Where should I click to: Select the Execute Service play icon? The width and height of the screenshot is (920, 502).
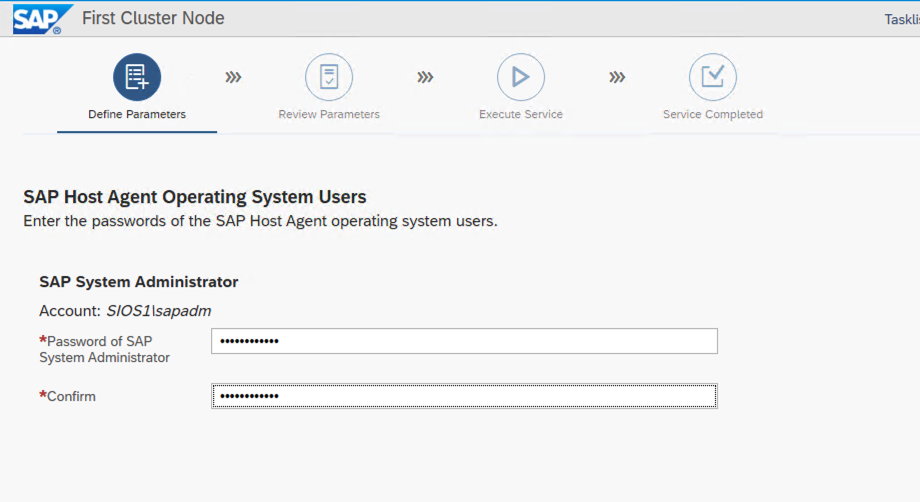[520, 77]
